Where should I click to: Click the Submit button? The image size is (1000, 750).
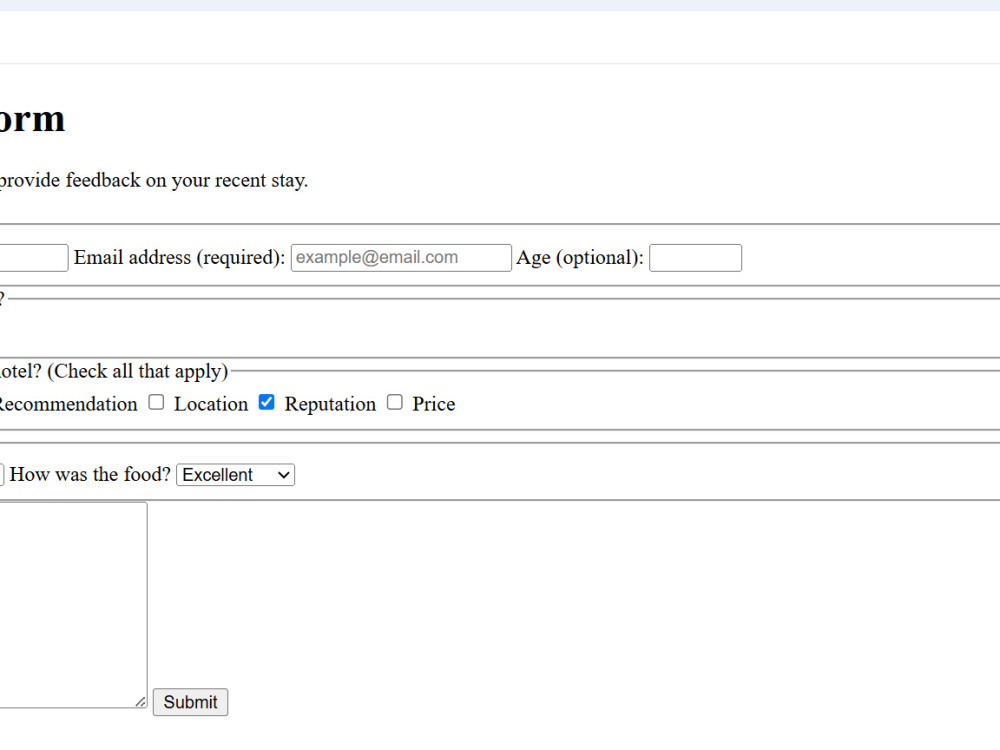click(190, 702)
